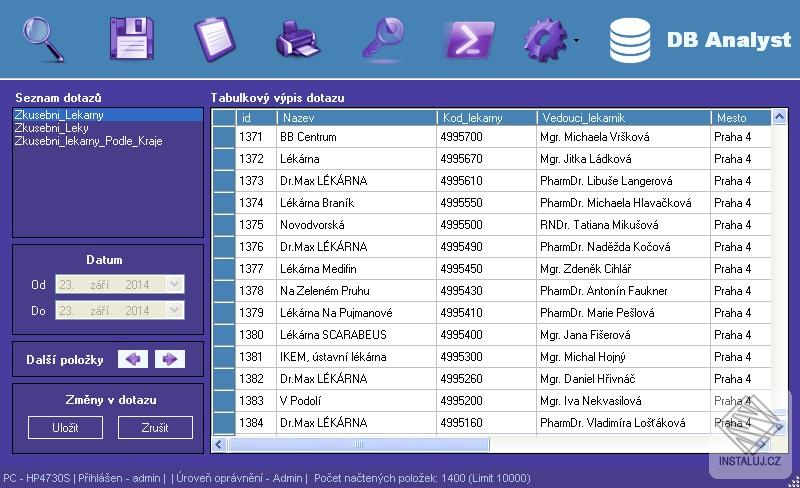This screenshot has width=800, height=488.
Task: Click cell PharmDr. Naděžda Kočová
Action: pyautogui.click(x=623, y=247)
